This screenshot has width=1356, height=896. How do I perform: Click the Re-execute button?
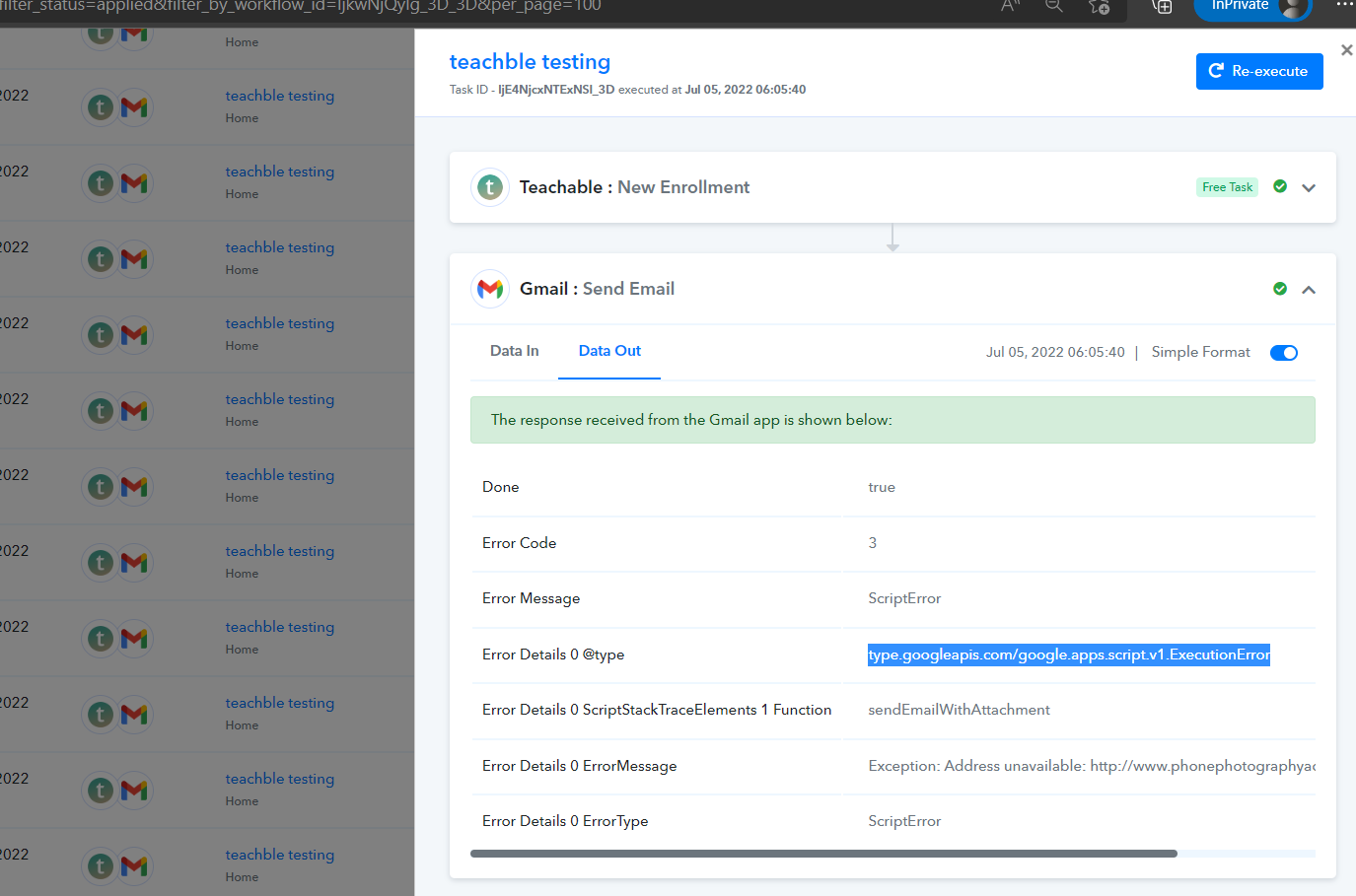pyautogui.click(x=1259, y=71)
